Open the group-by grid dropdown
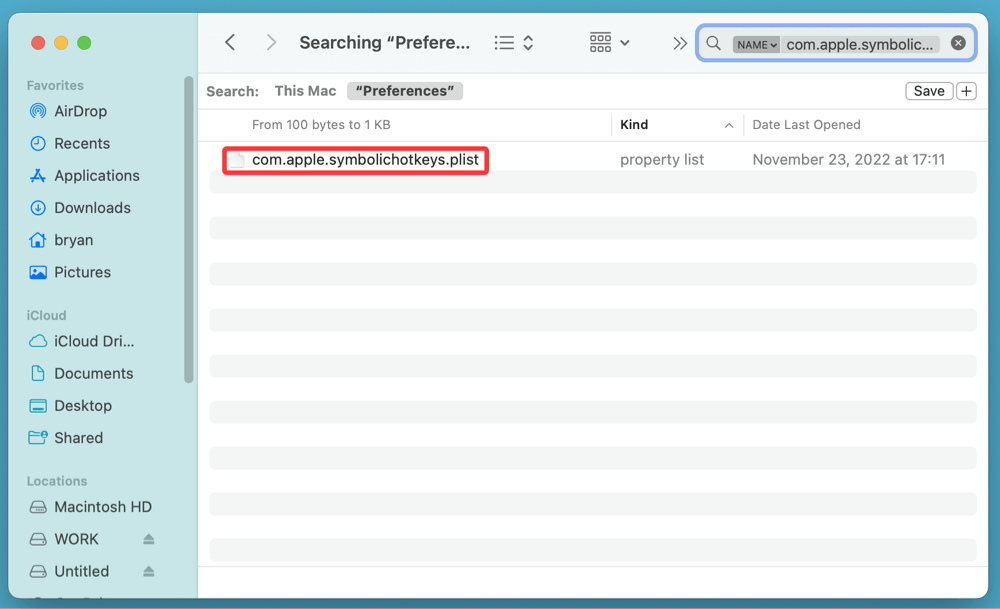Image resolution: width=1000 pixels, height=609 pixels. coord(609,43)
